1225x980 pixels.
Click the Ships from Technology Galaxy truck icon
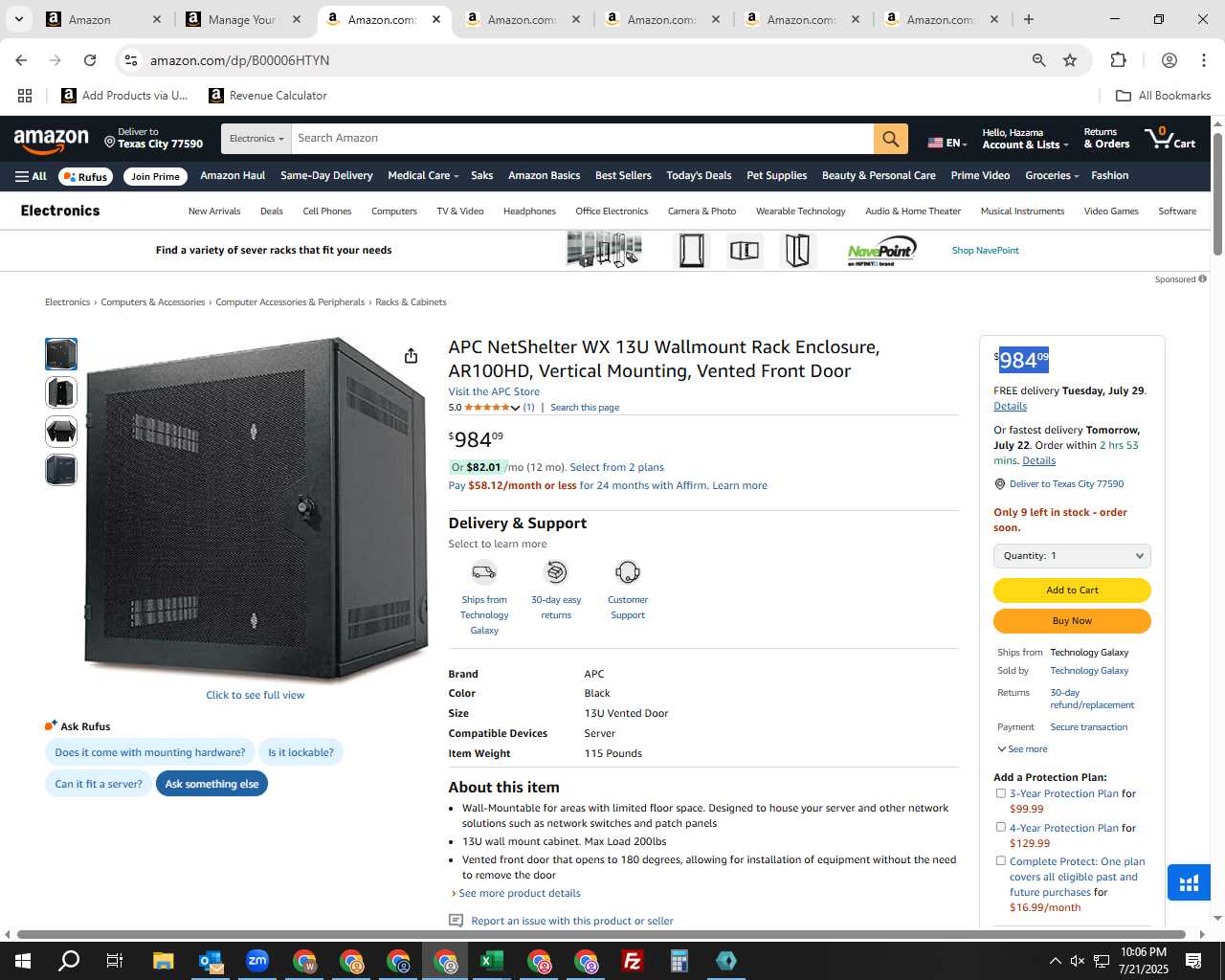(x=484, y=572)
